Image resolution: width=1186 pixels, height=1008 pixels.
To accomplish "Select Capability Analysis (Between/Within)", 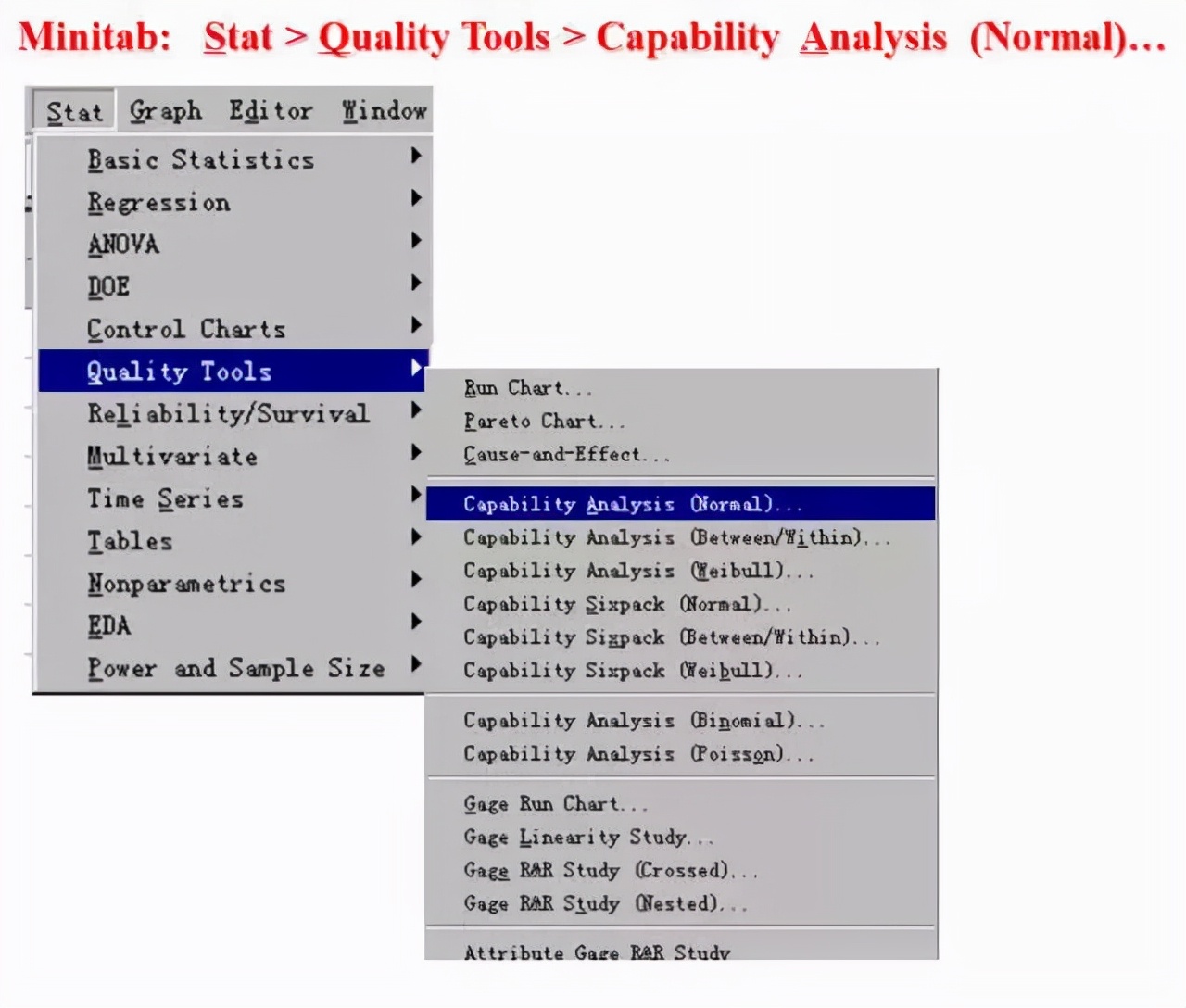I will tap(681, 537).
